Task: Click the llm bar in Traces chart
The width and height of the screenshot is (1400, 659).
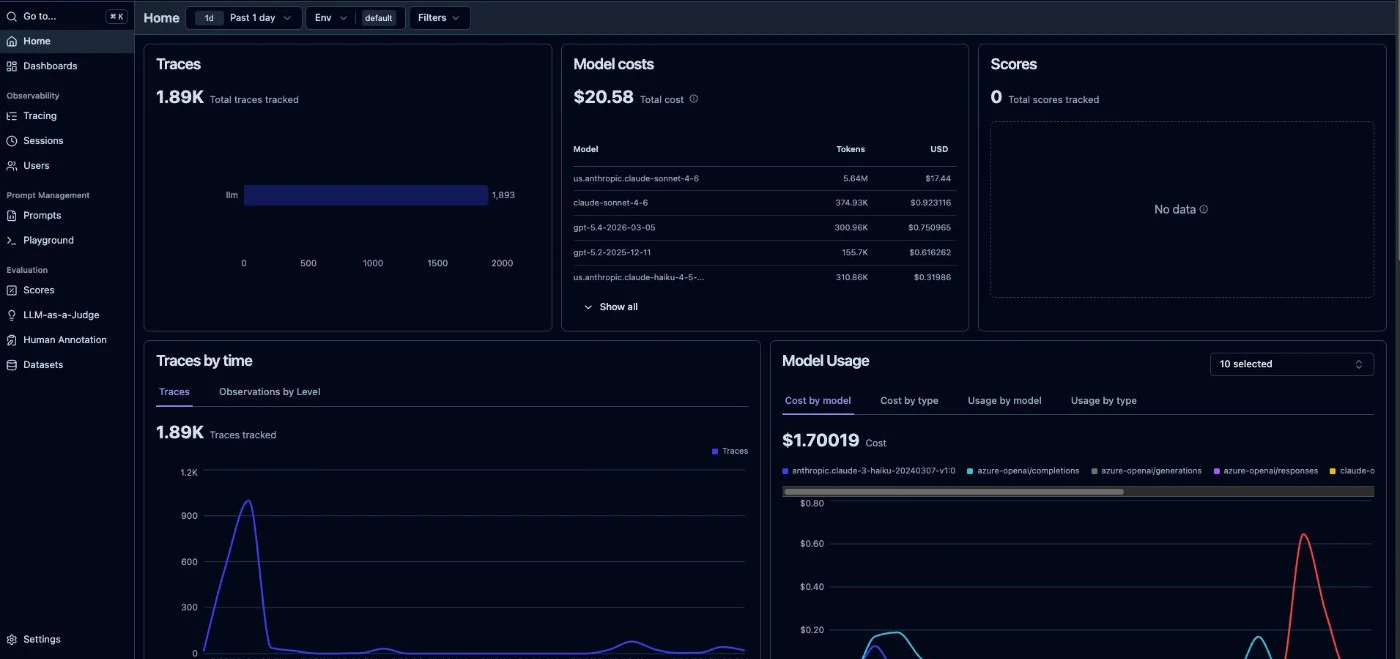Action: click(366, 195)
